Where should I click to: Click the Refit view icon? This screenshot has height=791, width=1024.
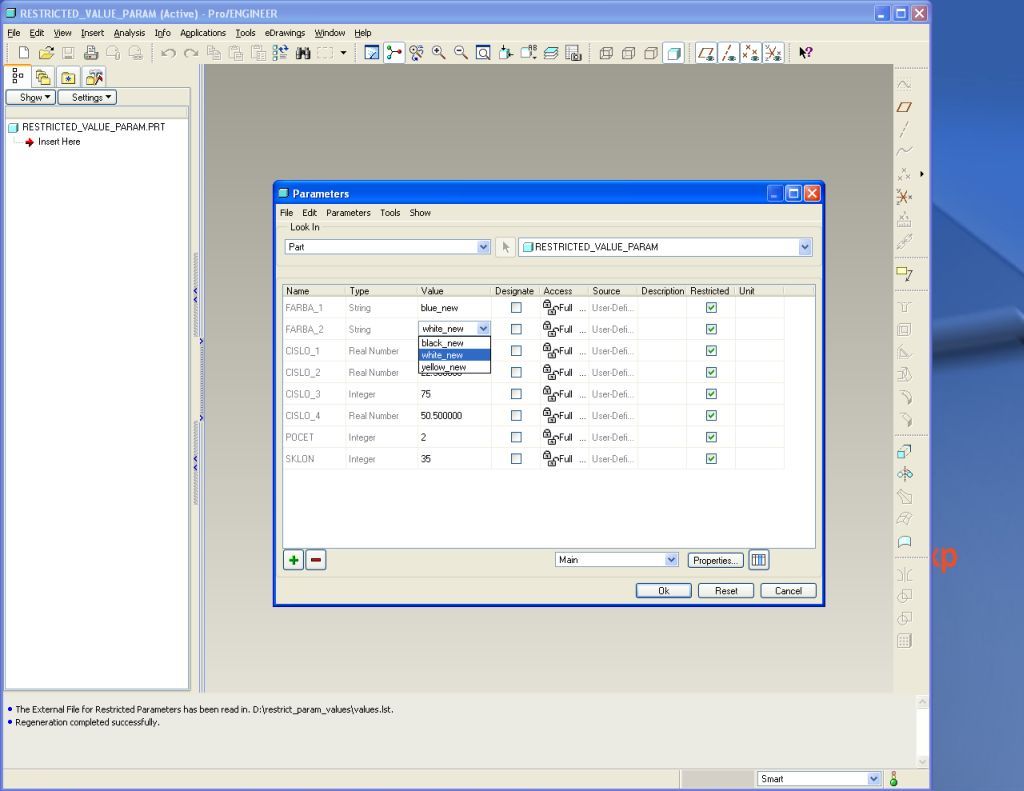pyautogui.click(x=483, y=53)
